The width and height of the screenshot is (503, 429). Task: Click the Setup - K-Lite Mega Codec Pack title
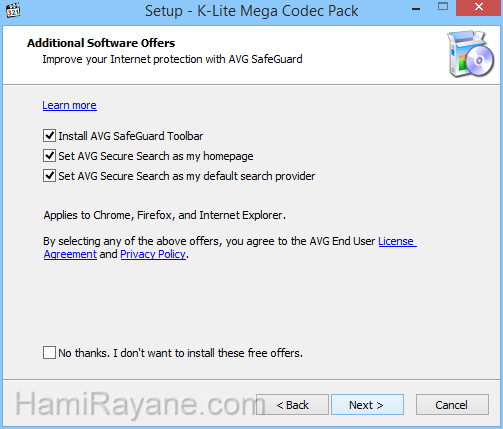(252, 11)
